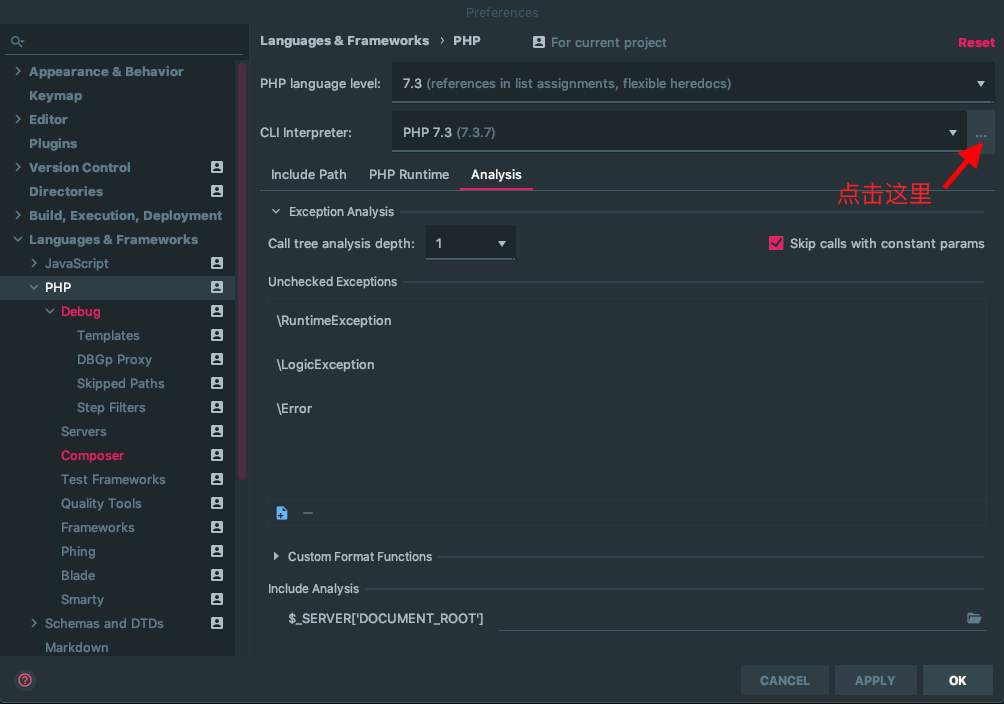Select \Error in unchecked exceptions
The height and width of the screenshot is (704, 1004).
294,409
